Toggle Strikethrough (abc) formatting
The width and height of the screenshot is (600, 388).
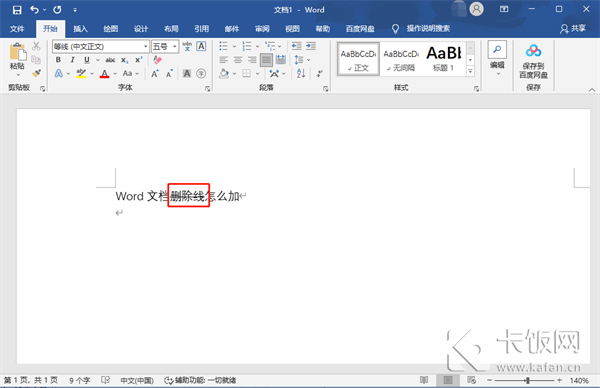tap(110, 60)
